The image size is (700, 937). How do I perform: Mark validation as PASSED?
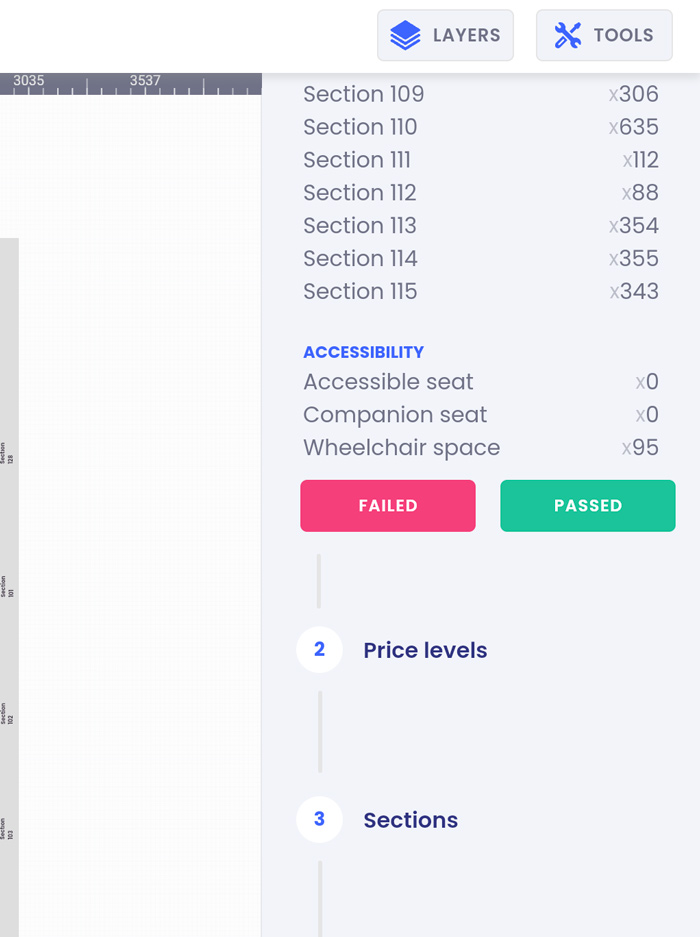pos(588,506)
